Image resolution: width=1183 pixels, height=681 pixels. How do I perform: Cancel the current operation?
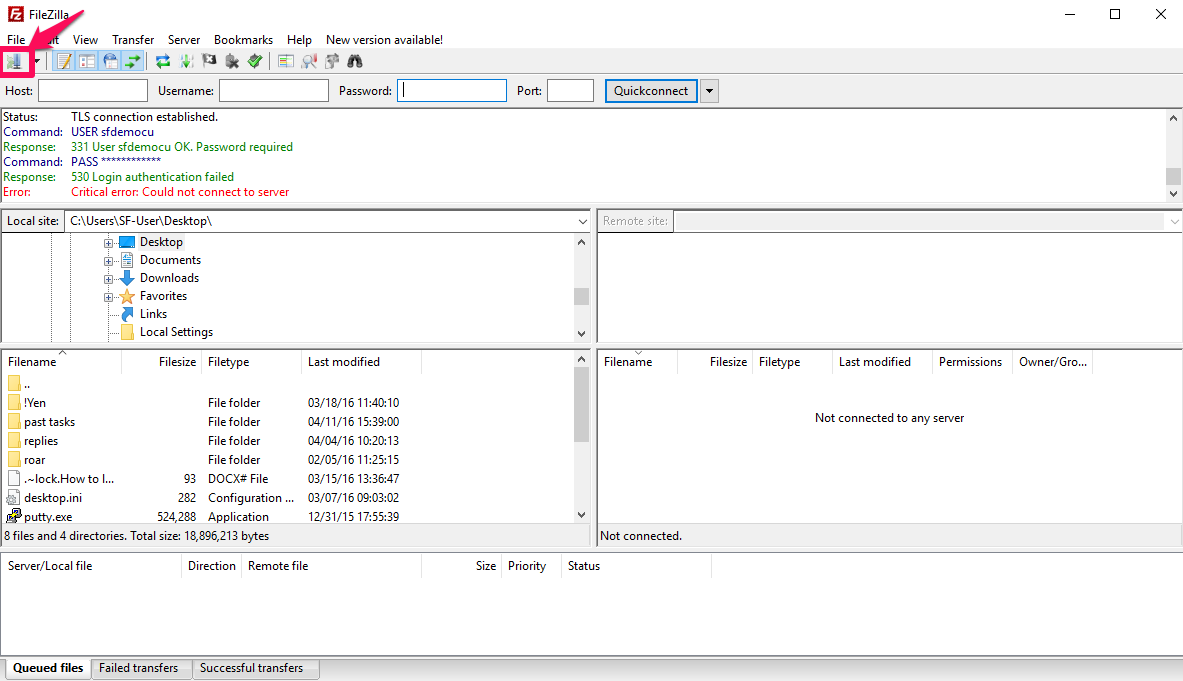pyautogui.click(x=209, y=61)
